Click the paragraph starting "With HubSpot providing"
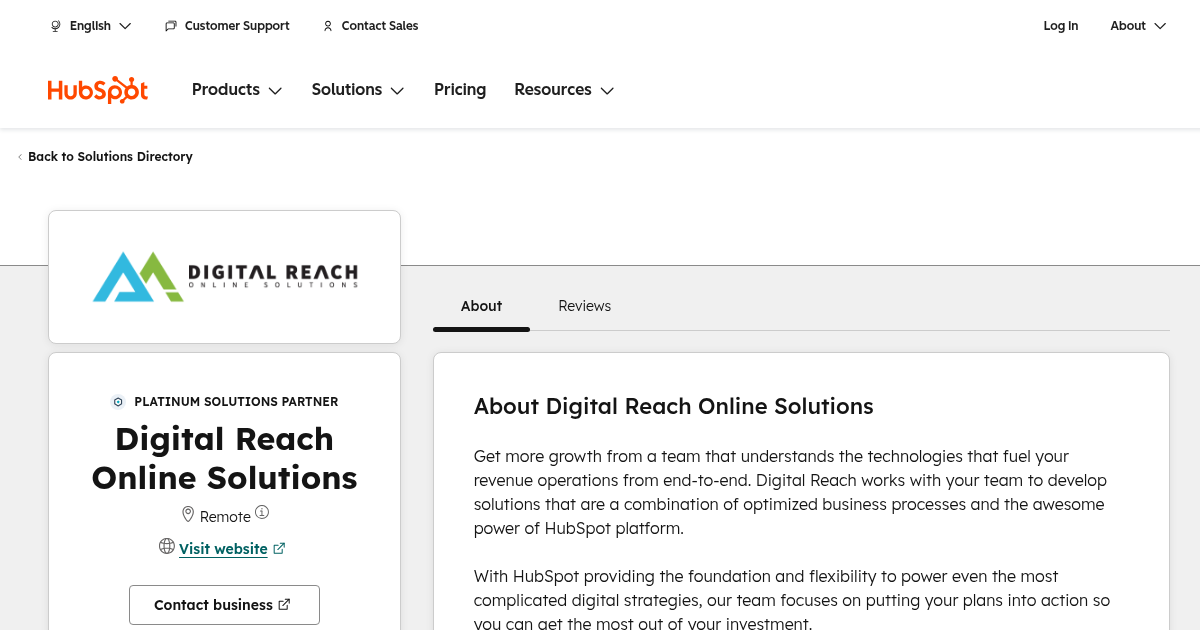1200x630 pixels. (x=792, y=600)
